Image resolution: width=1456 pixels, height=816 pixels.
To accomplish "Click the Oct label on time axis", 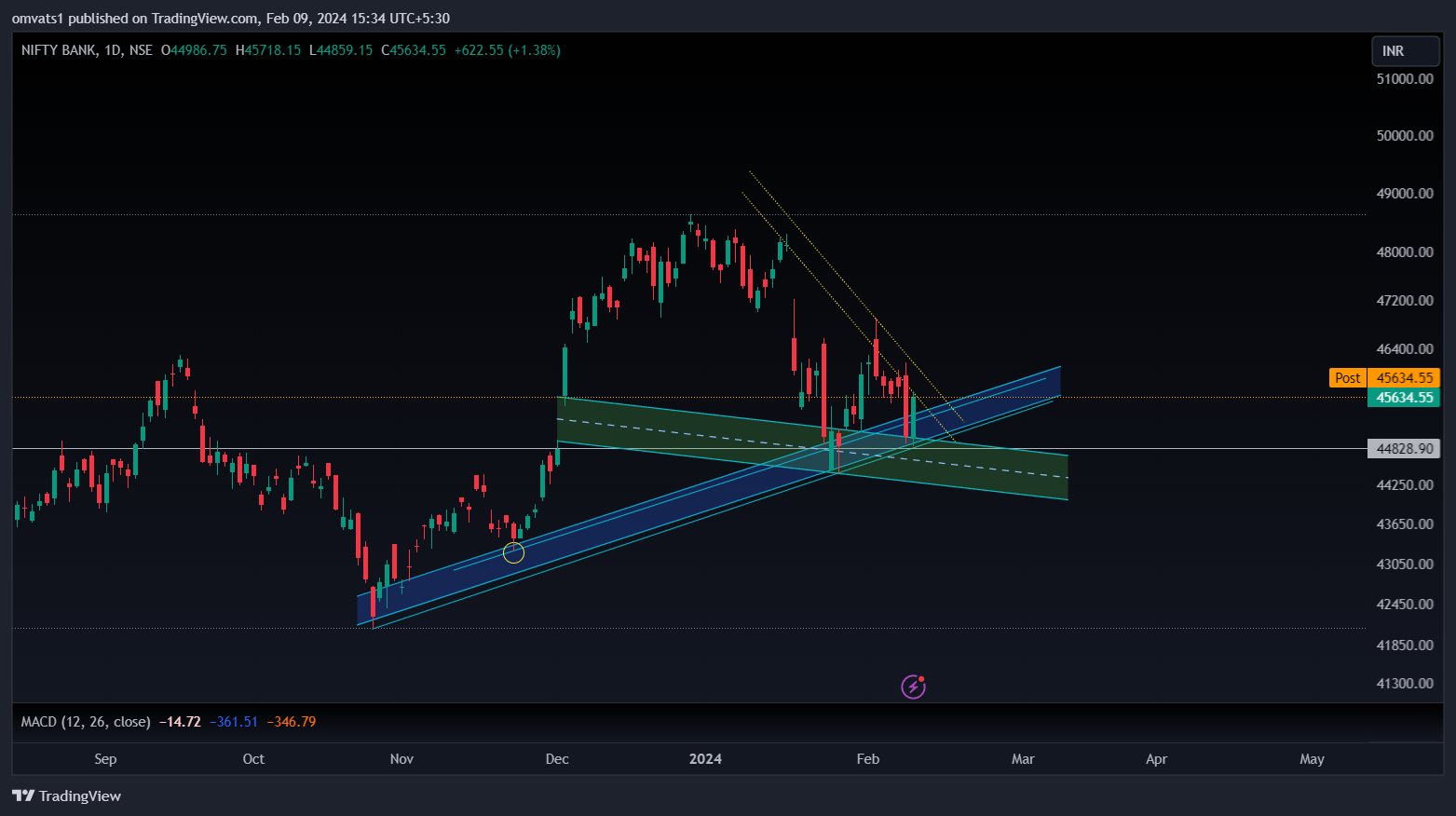I will click(253, 759).
